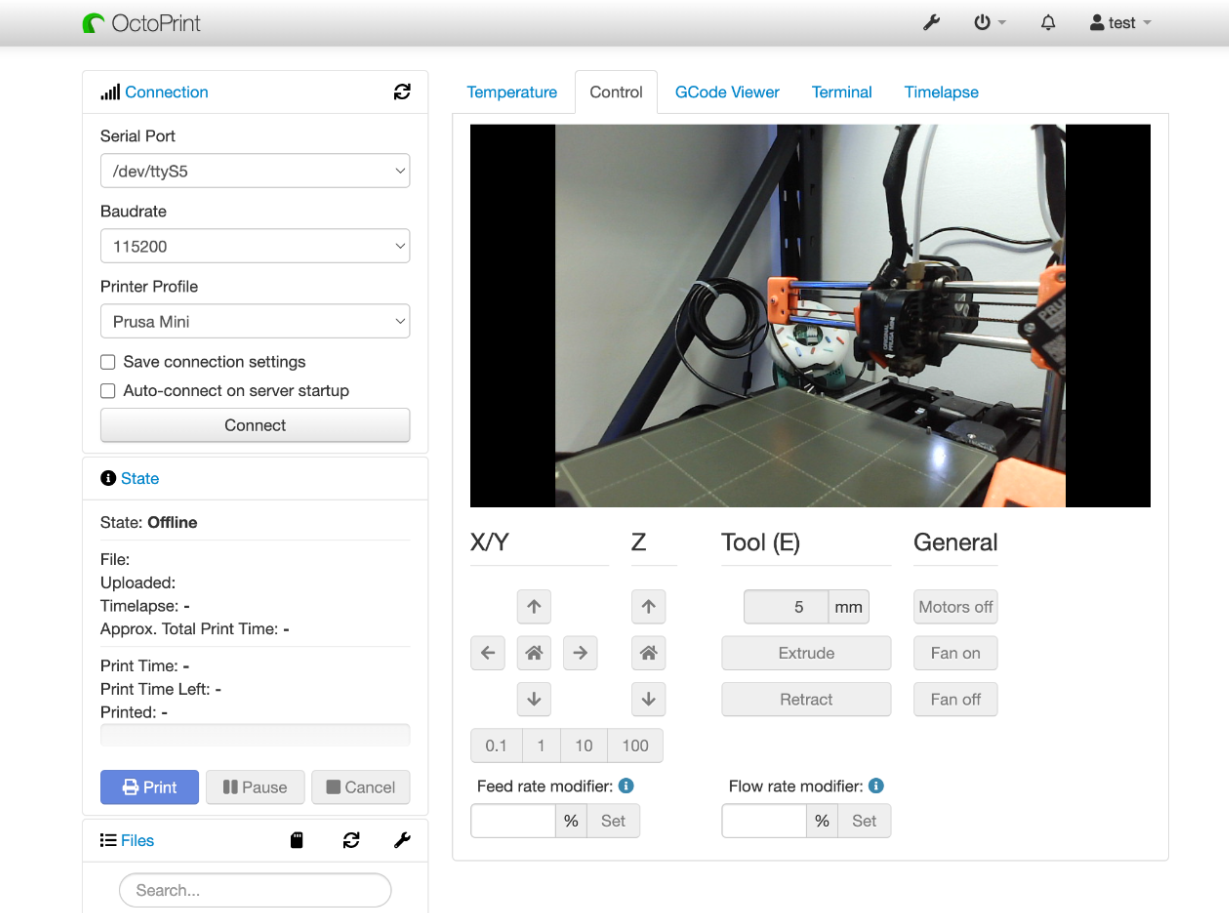
Task: Click the print progress bar
Action: [x=255, y=735]
